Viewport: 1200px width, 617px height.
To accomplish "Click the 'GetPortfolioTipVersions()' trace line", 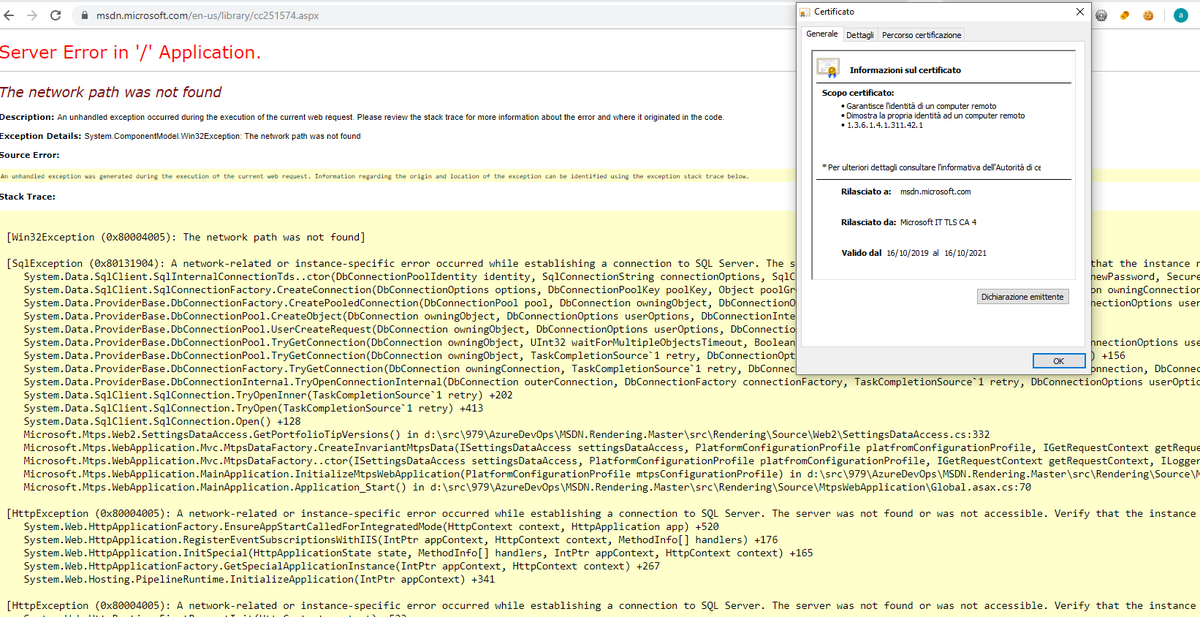I will click(x=507, y=434).
